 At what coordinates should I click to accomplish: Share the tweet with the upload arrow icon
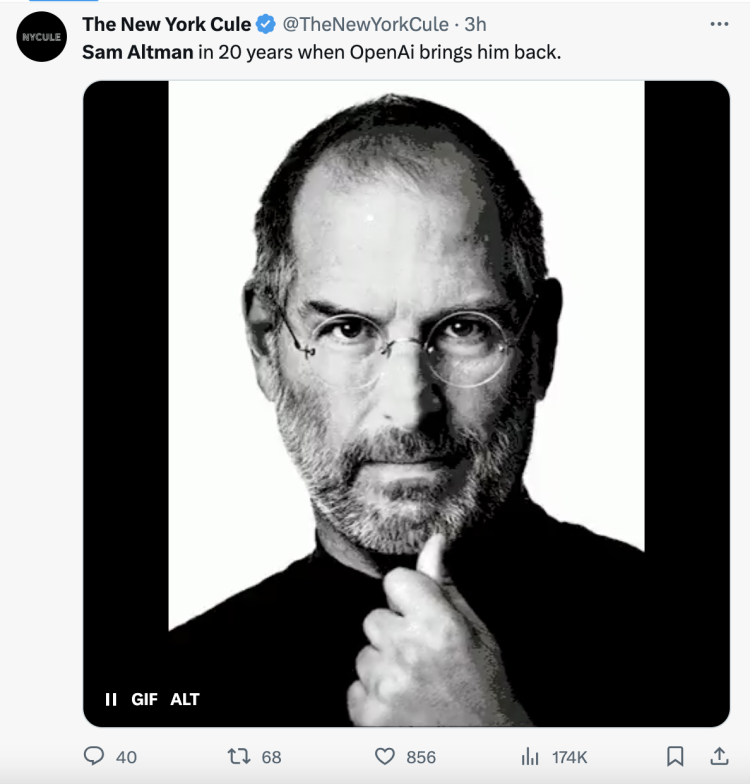pos(718,756)
